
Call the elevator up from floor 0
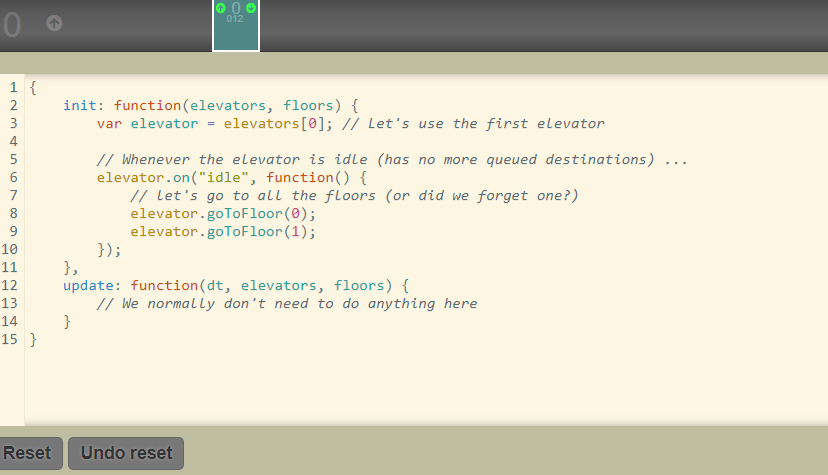[54, 23]
